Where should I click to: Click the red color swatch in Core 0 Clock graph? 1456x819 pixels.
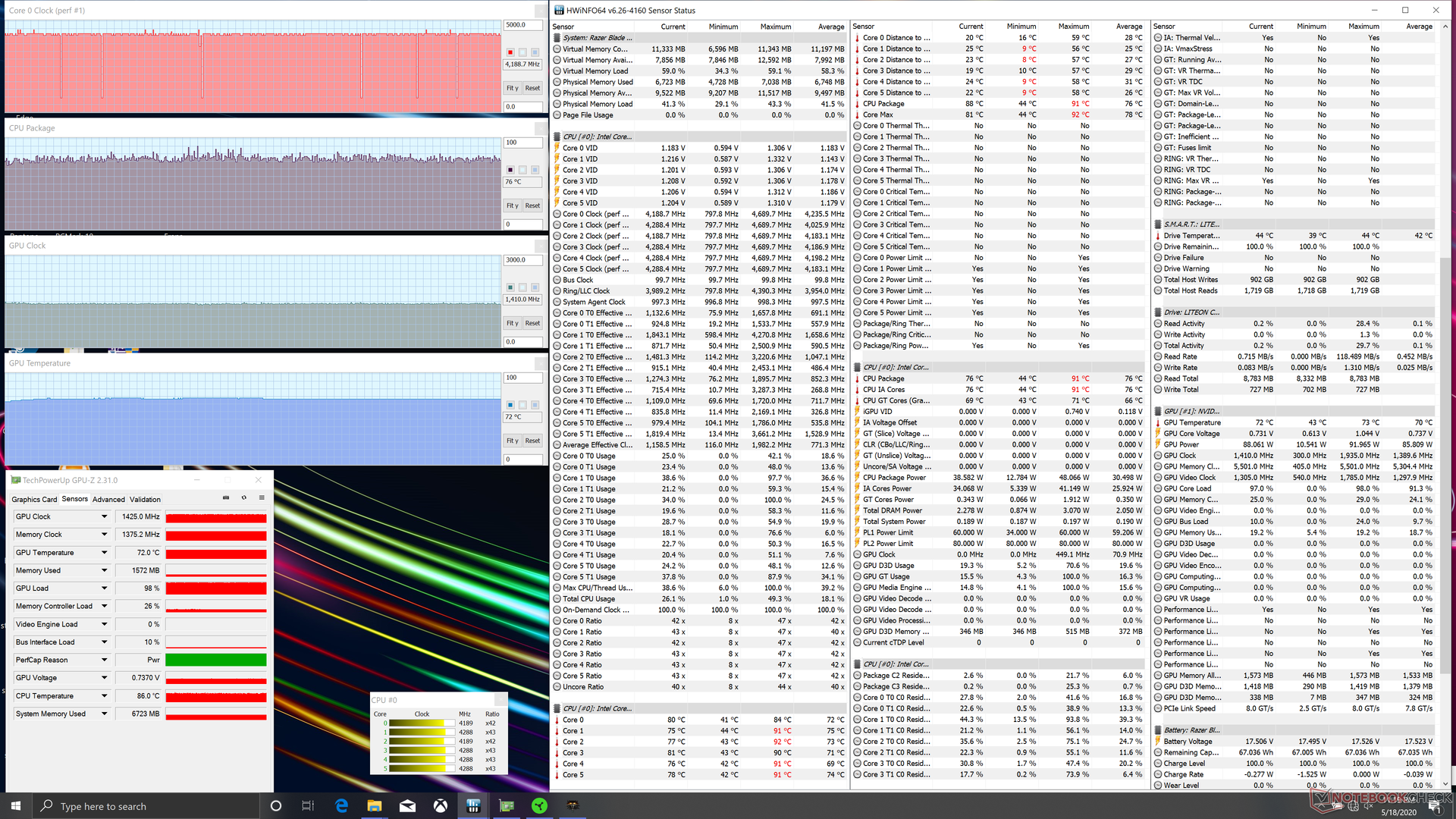[x=510, y=52]
